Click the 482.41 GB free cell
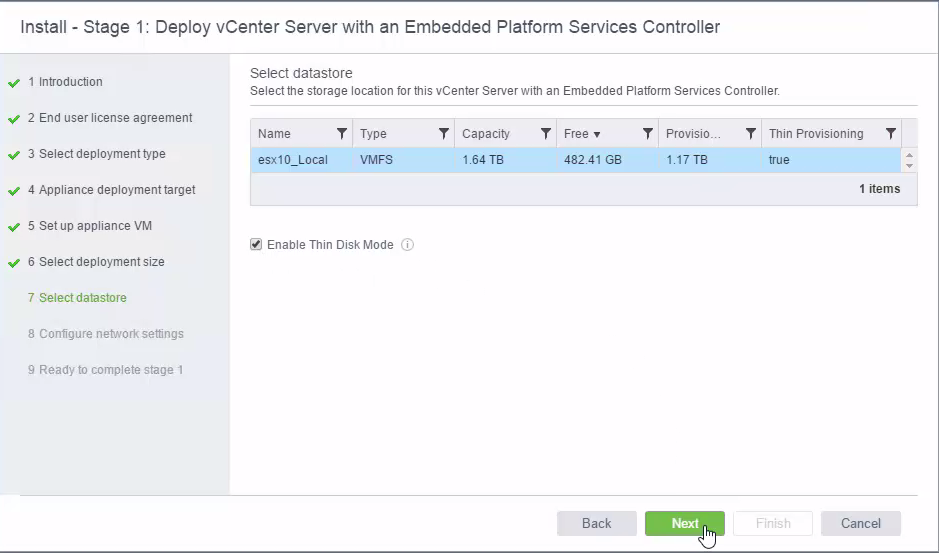 coord(607,160)
